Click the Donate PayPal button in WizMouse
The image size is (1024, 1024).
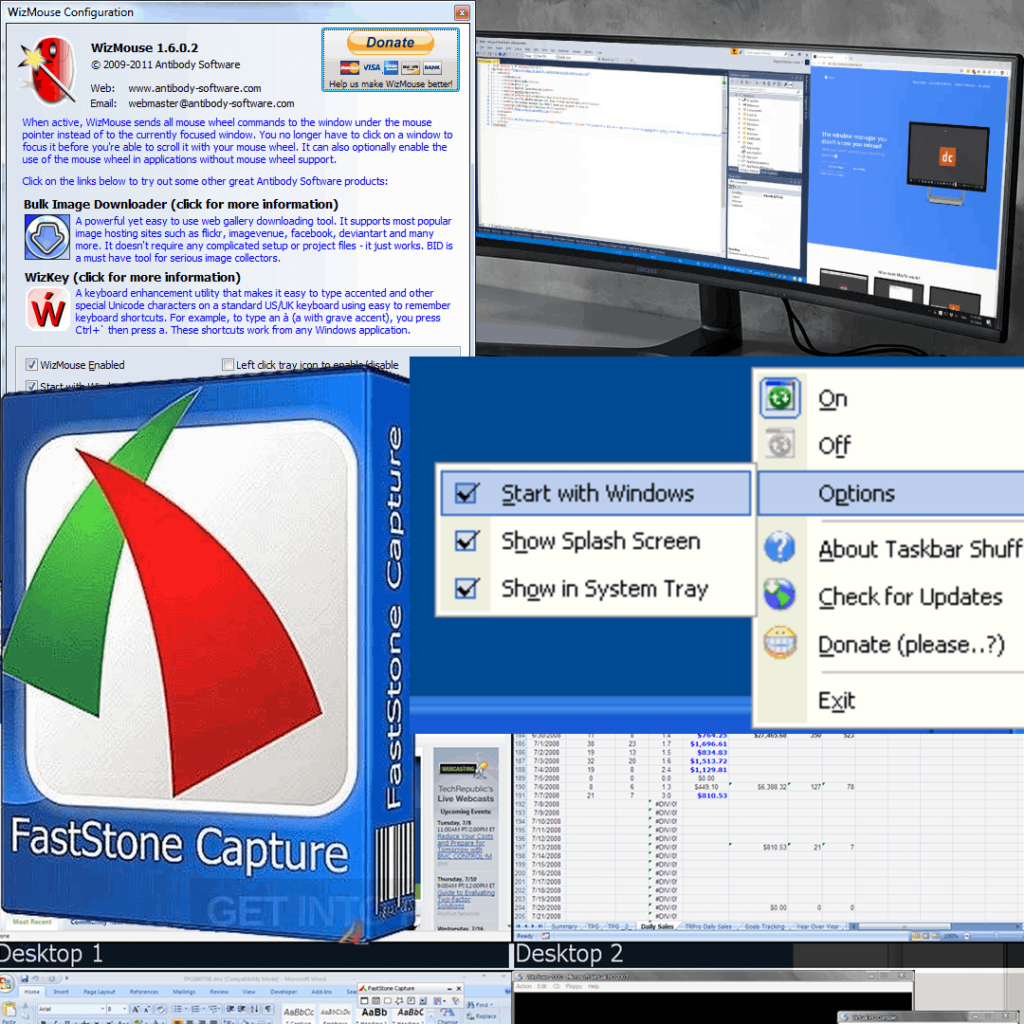[389, 42]
